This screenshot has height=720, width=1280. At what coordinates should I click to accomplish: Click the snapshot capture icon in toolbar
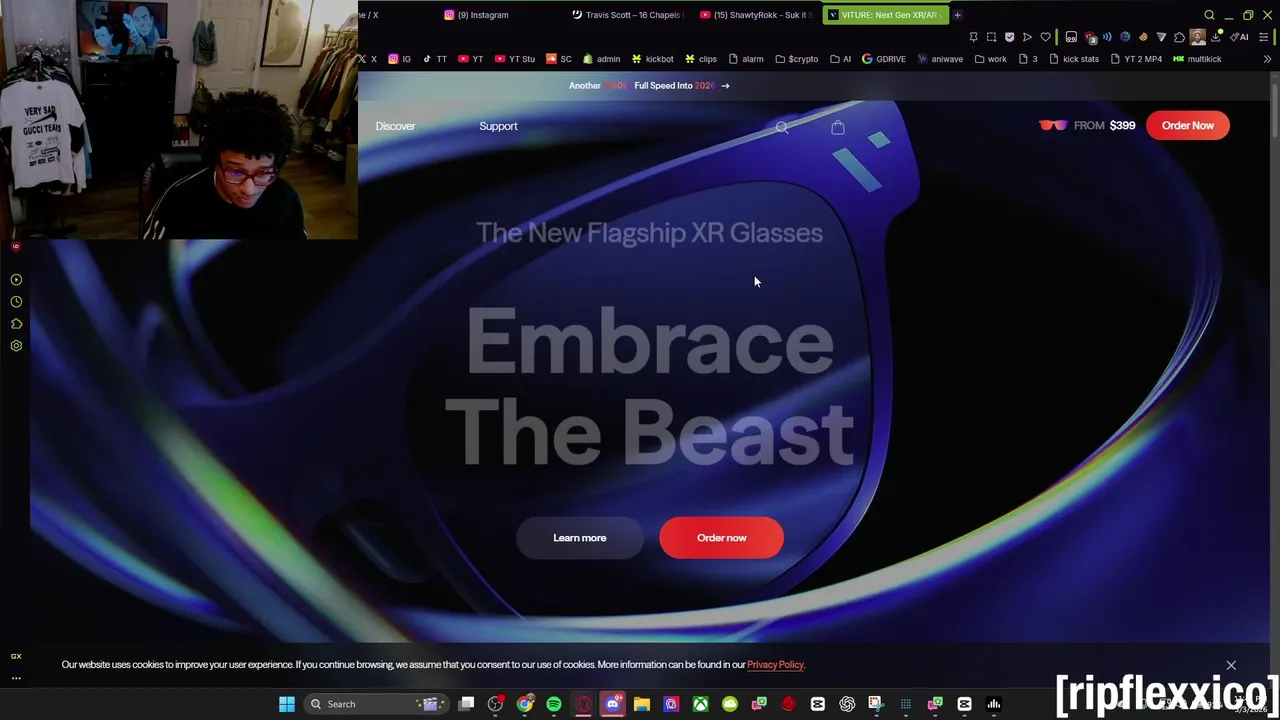coord(991,37)
